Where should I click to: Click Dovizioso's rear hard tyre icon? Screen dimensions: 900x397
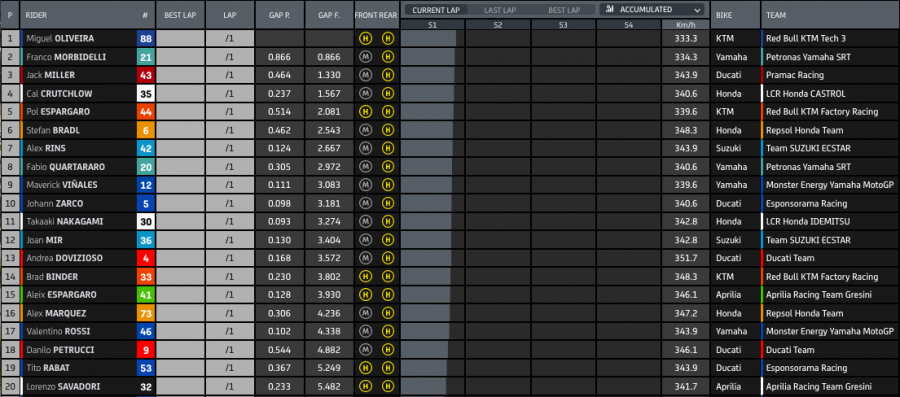tap(387, 258)
